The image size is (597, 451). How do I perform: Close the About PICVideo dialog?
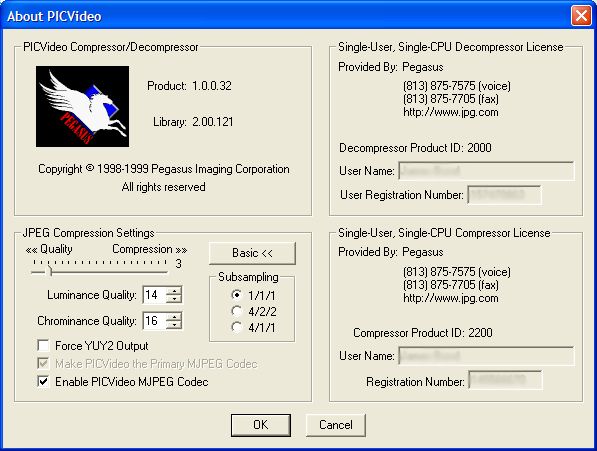pyautogui.click(x=581, y=16)
